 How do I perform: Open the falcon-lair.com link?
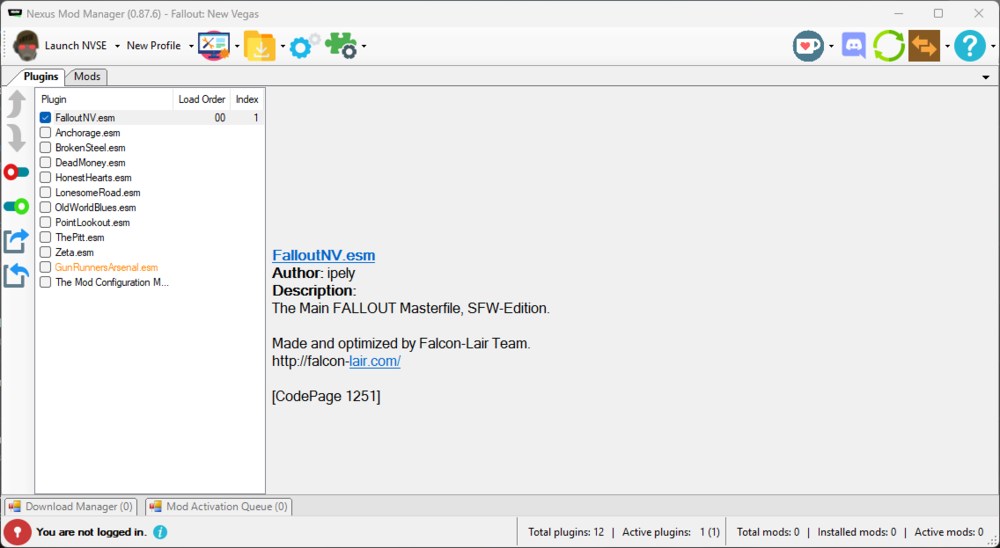click(x=375, y=361)
